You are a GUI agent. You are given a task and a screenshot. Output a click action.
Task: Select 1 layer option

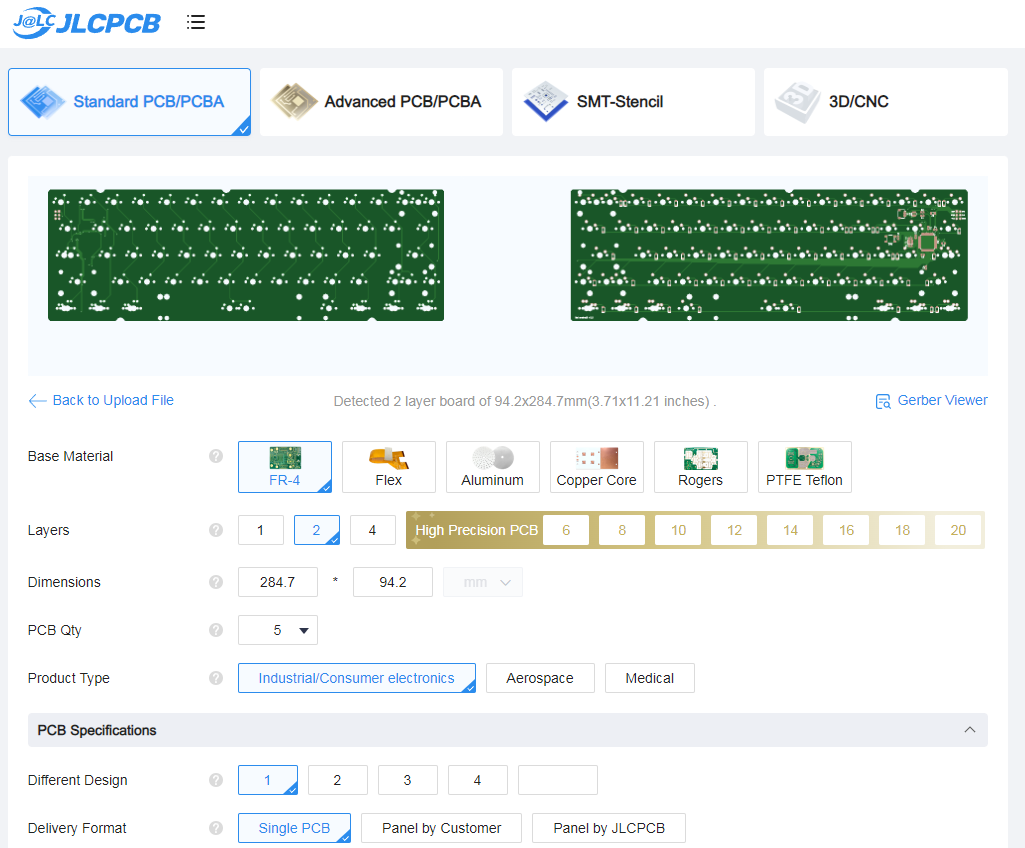point(261,530)
